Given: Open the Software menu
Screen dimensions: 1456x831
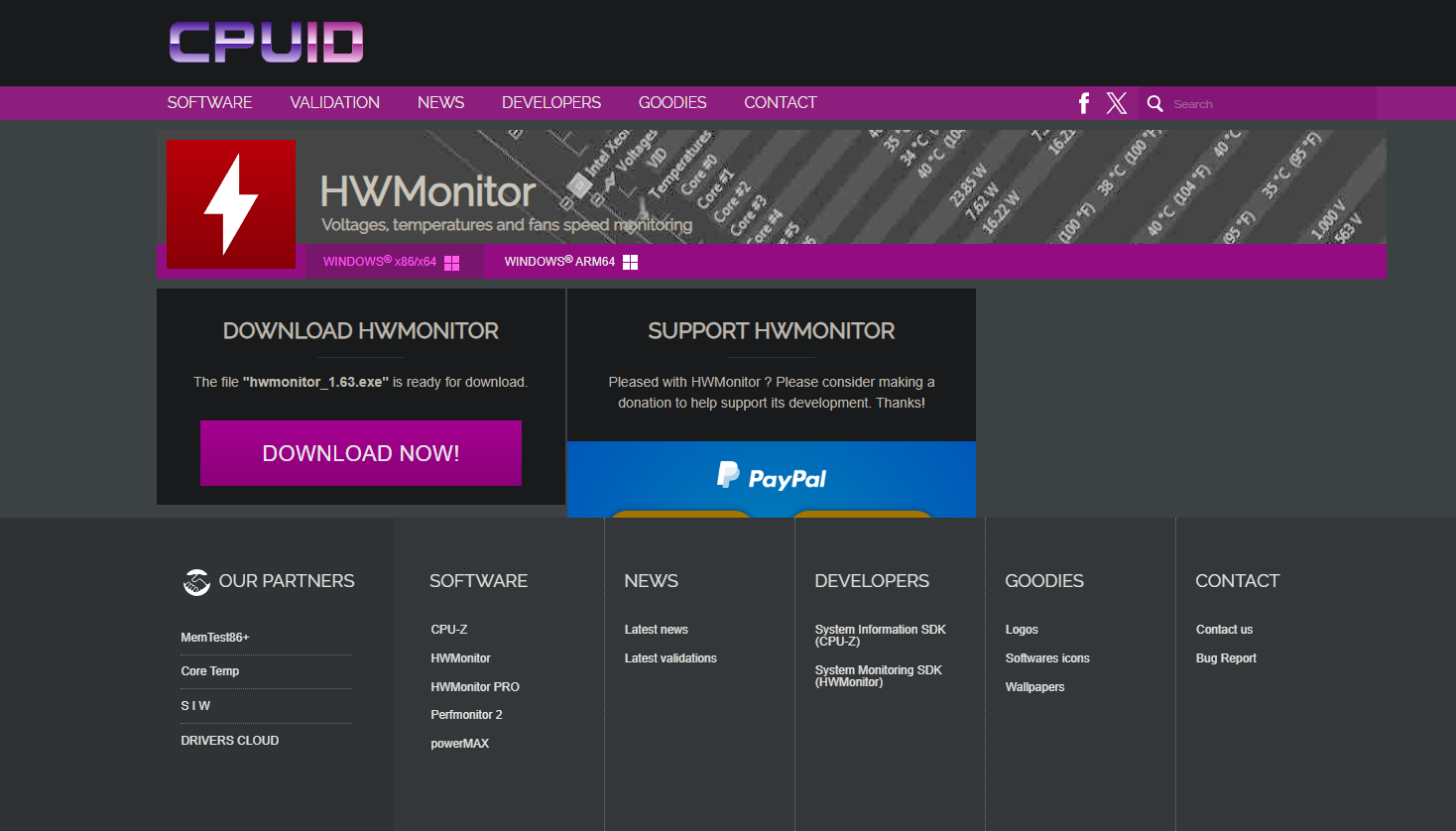Looking at the screenshot, I should click(x=209, y=103).
